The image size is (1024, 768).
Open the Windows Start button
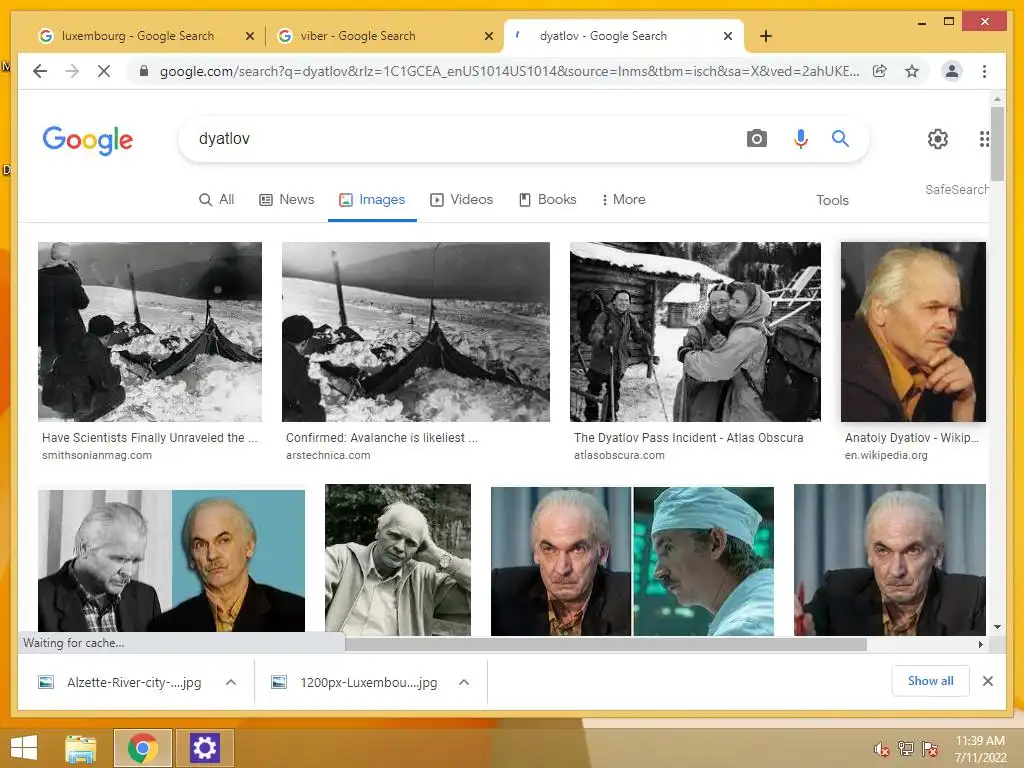(24, 748)
